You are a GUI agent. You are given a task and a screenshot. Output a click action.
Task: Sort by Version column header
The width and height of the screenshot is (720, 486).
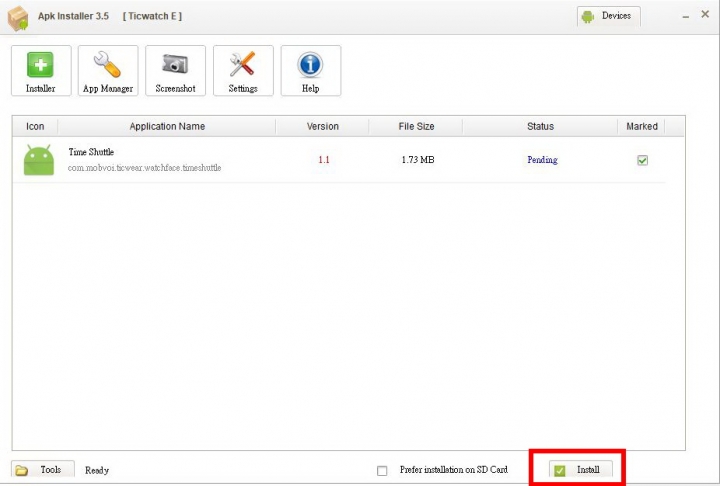click(x=323, y=126)
